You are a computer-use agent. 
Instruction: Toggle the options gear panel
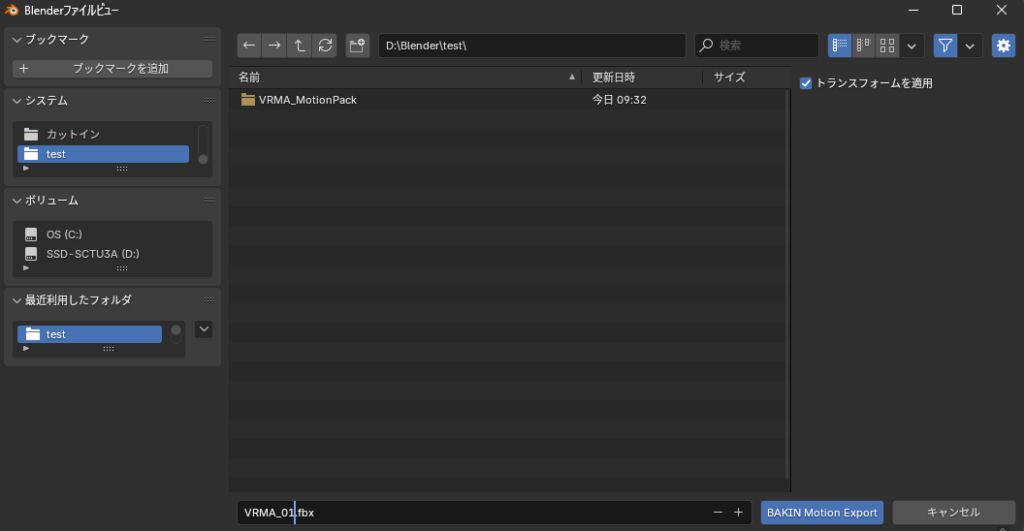(x=1003, y=46)
